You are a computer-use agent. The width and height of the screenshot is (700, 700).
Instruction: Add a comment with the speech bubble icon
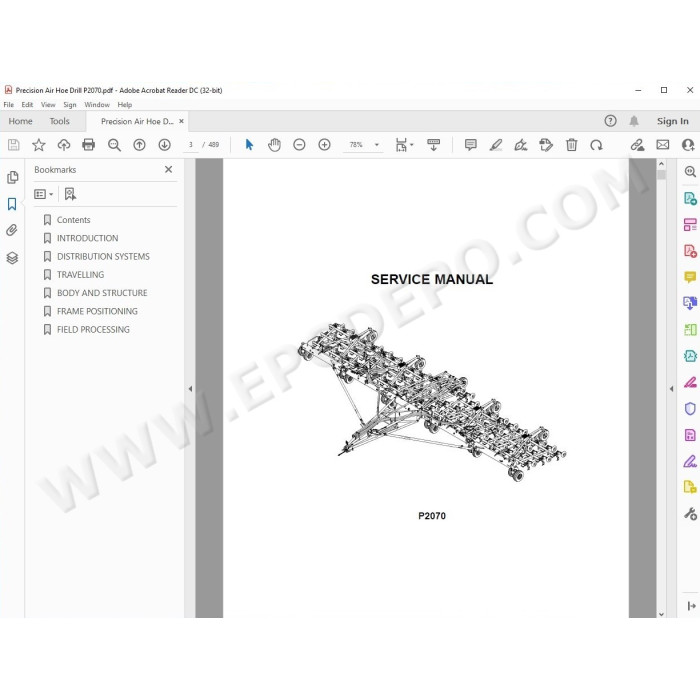point(471,145)
